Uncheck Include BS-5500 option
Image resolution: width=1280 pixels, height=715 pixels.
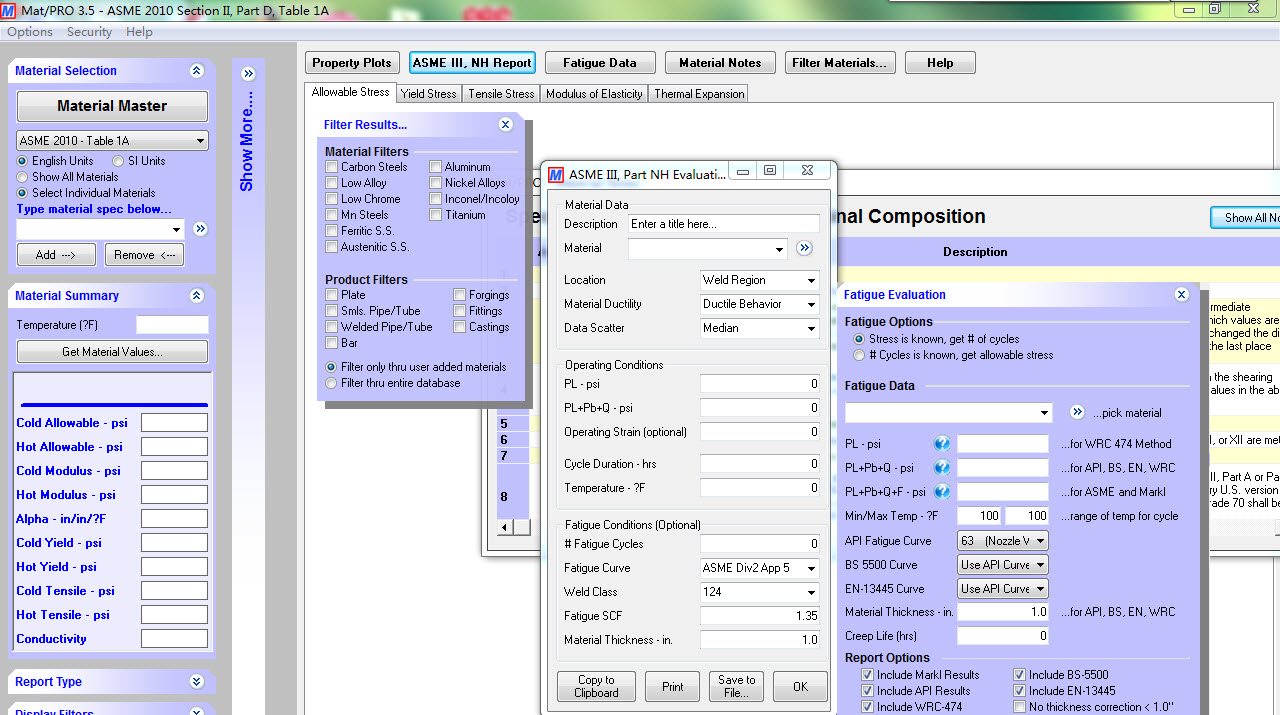click(1019, 675)
